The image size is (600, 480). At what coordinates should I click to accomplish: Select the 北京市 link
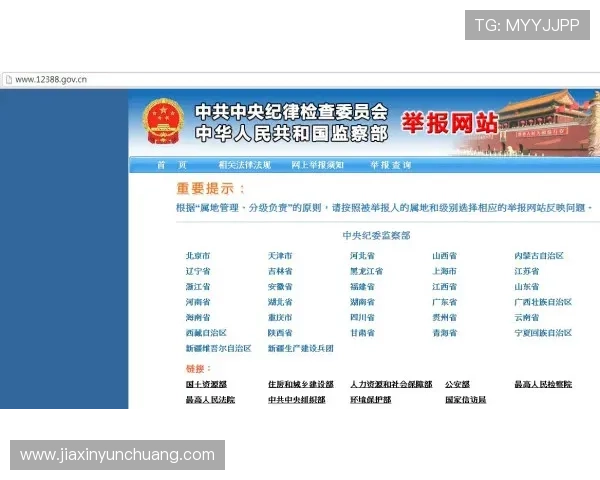pyautogui.click(x=198, y=256)
